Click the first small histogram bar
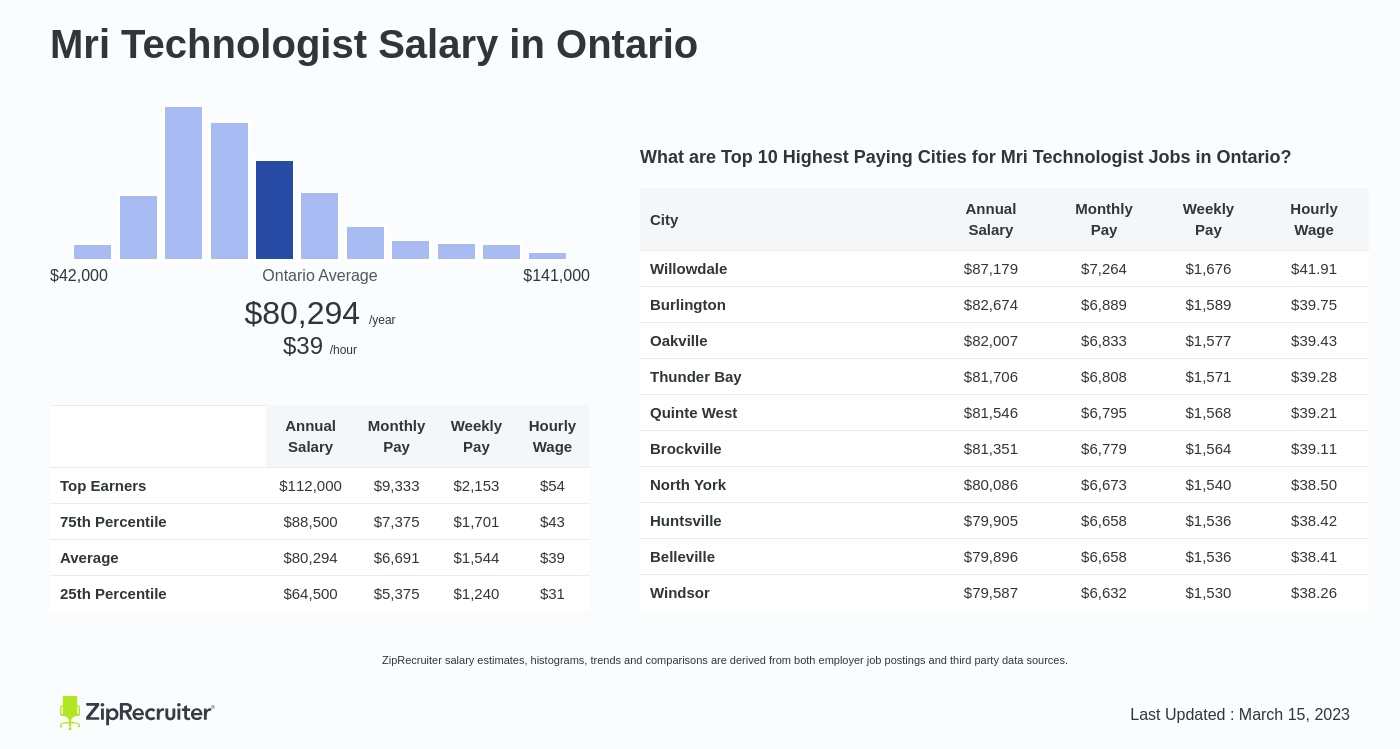Image resolution: width=1400 pixels, height=749 pixels. (x=92, y=252)
